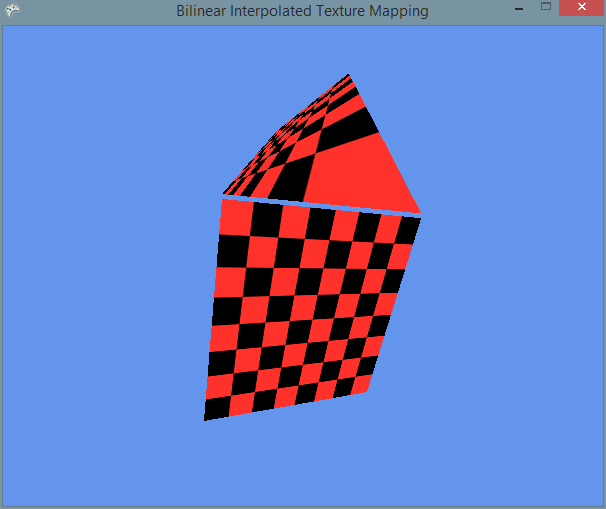Maximize the texture mapping window
Viewport: 606px width, 509px height.
(546, 9)
